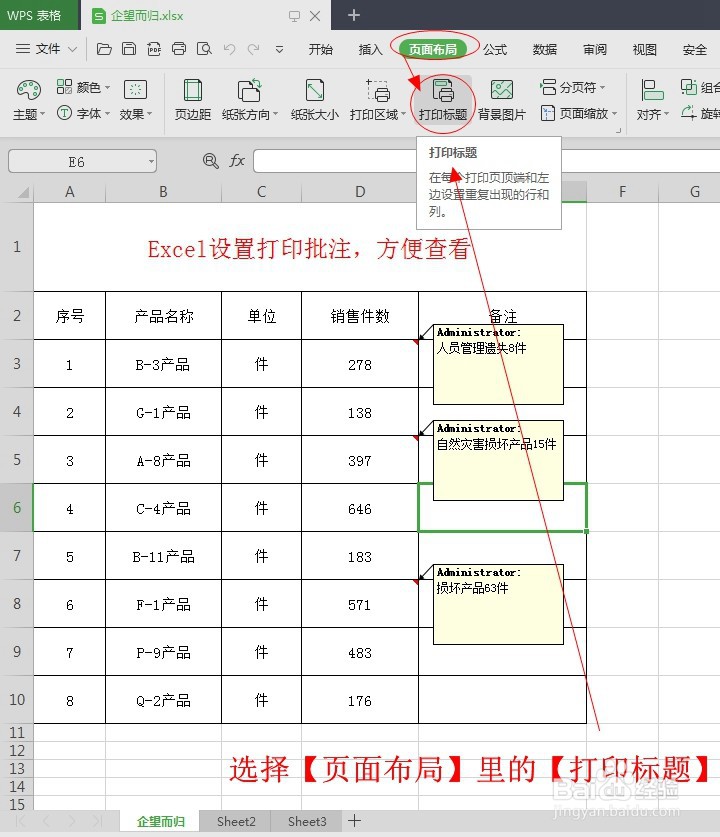This screenshot has height=837, width=720.
Task: Click the 打印标题 print titles button
Action: (442, 100)
